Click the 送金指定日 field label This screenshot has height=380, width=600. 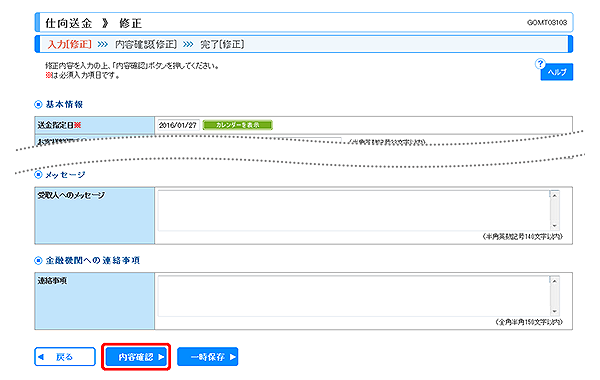click(59, 125)
